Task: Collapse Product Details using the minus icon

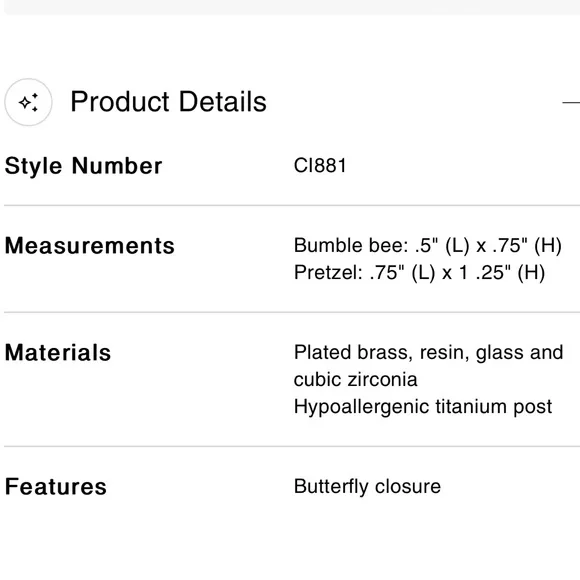Action: click(x=571, y=102)
